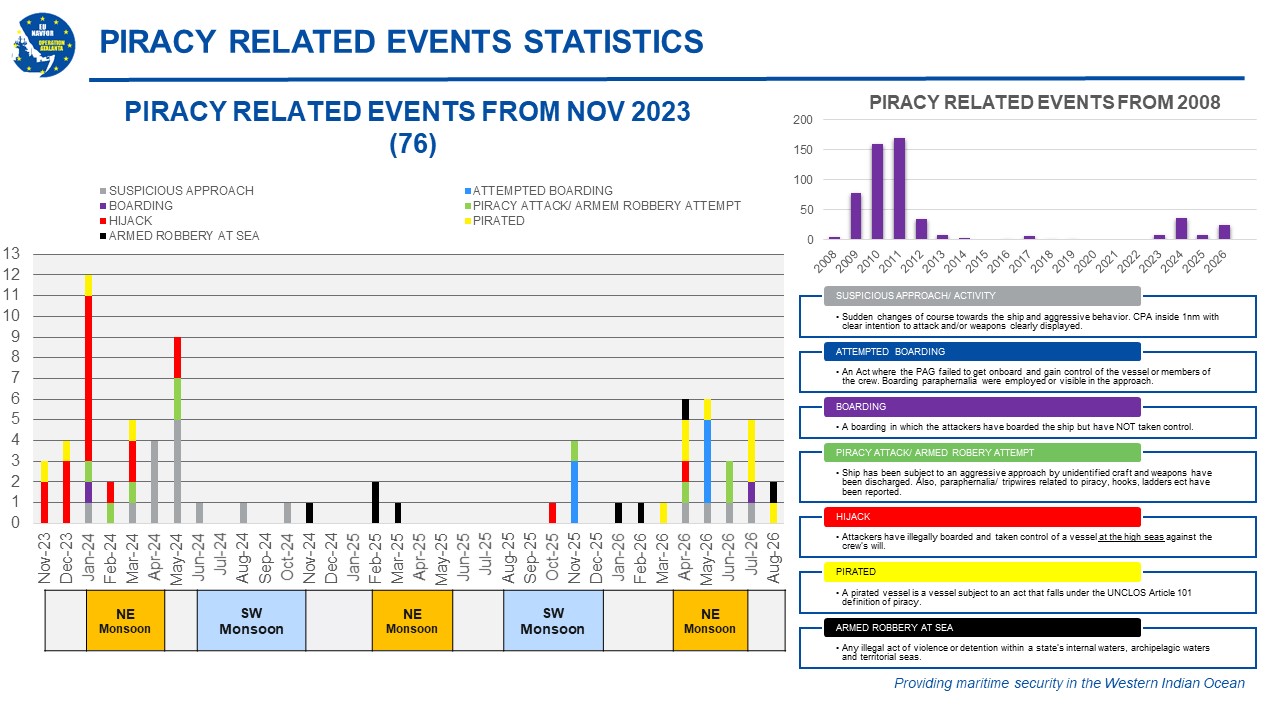Click the black Feb-25 bar

coord(376,502)
